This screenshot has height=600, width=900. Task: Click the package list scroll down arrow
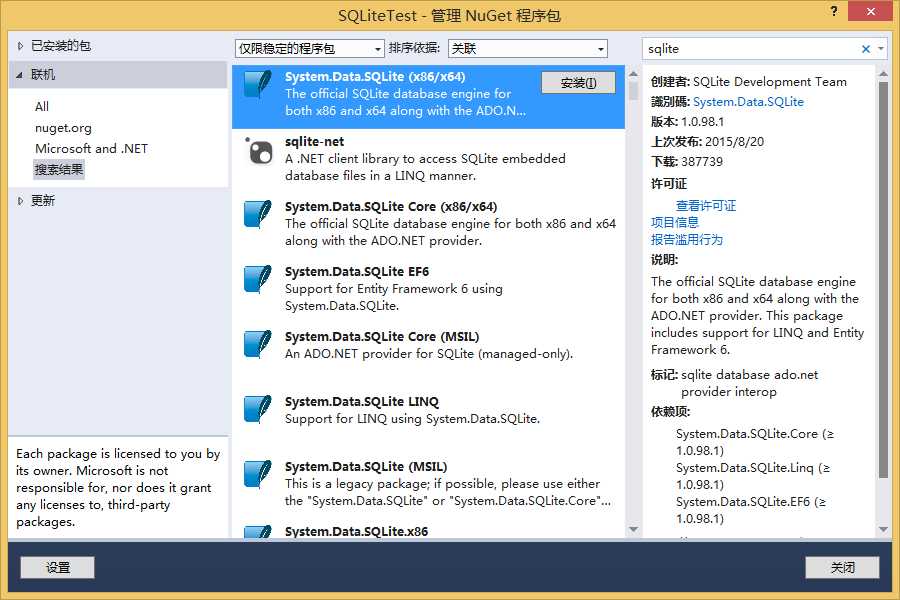point(633,529)
